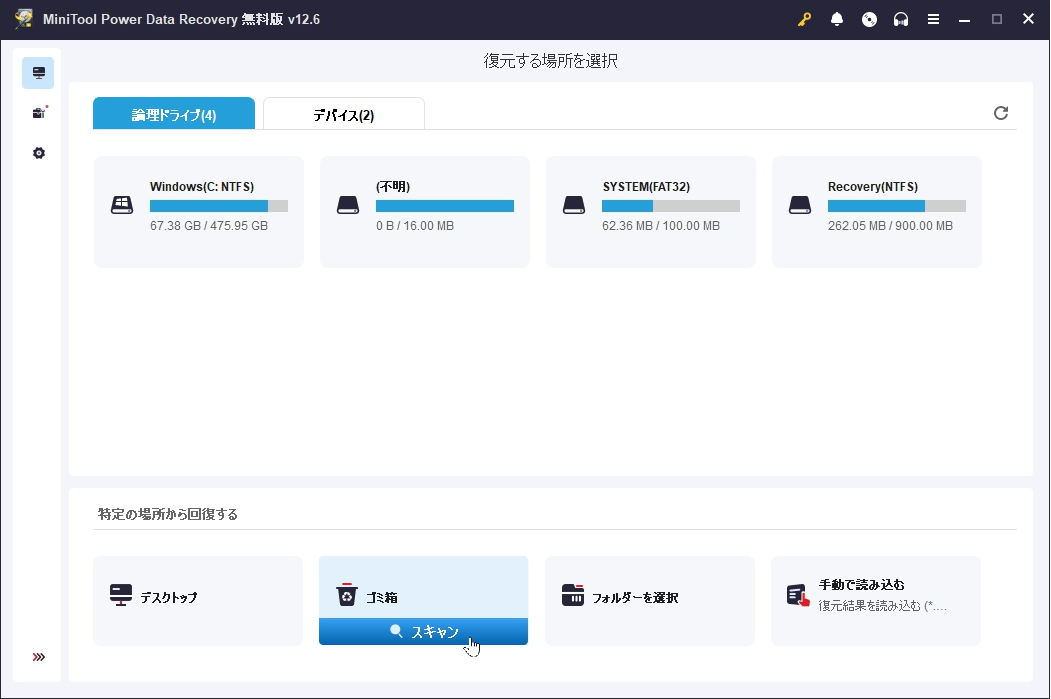Image resolution: width=1051 pixels, height=699 pixels.
Task: Click the Recovery(NTFS) disk icon
Action: 800,205
